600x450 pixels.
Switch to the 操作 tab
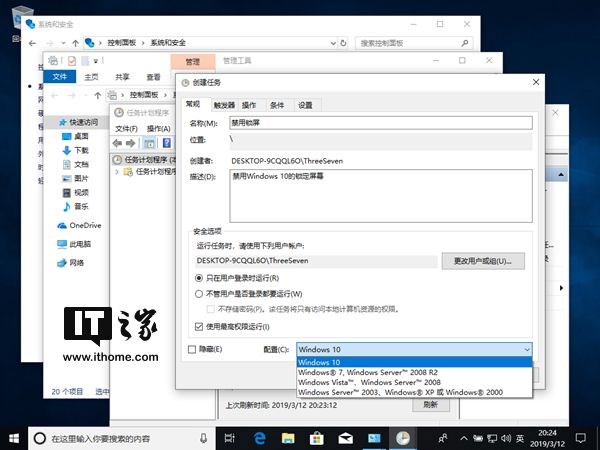click(249, 105)
